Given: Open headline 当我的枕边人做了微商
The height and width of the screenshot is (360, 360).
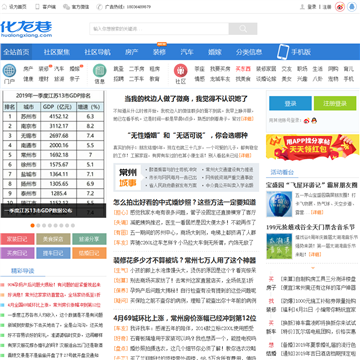Looking at the screenshot, I should pyautogui.click(x=186, y=99).
